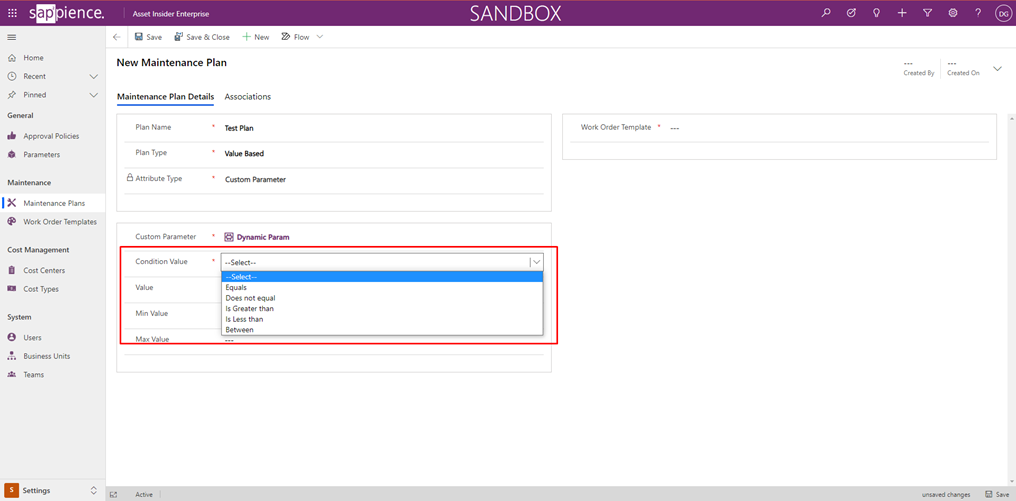Open the advanced find filter icon
Viewport: 1016px width, 501px height.
(x=927, y=13)
